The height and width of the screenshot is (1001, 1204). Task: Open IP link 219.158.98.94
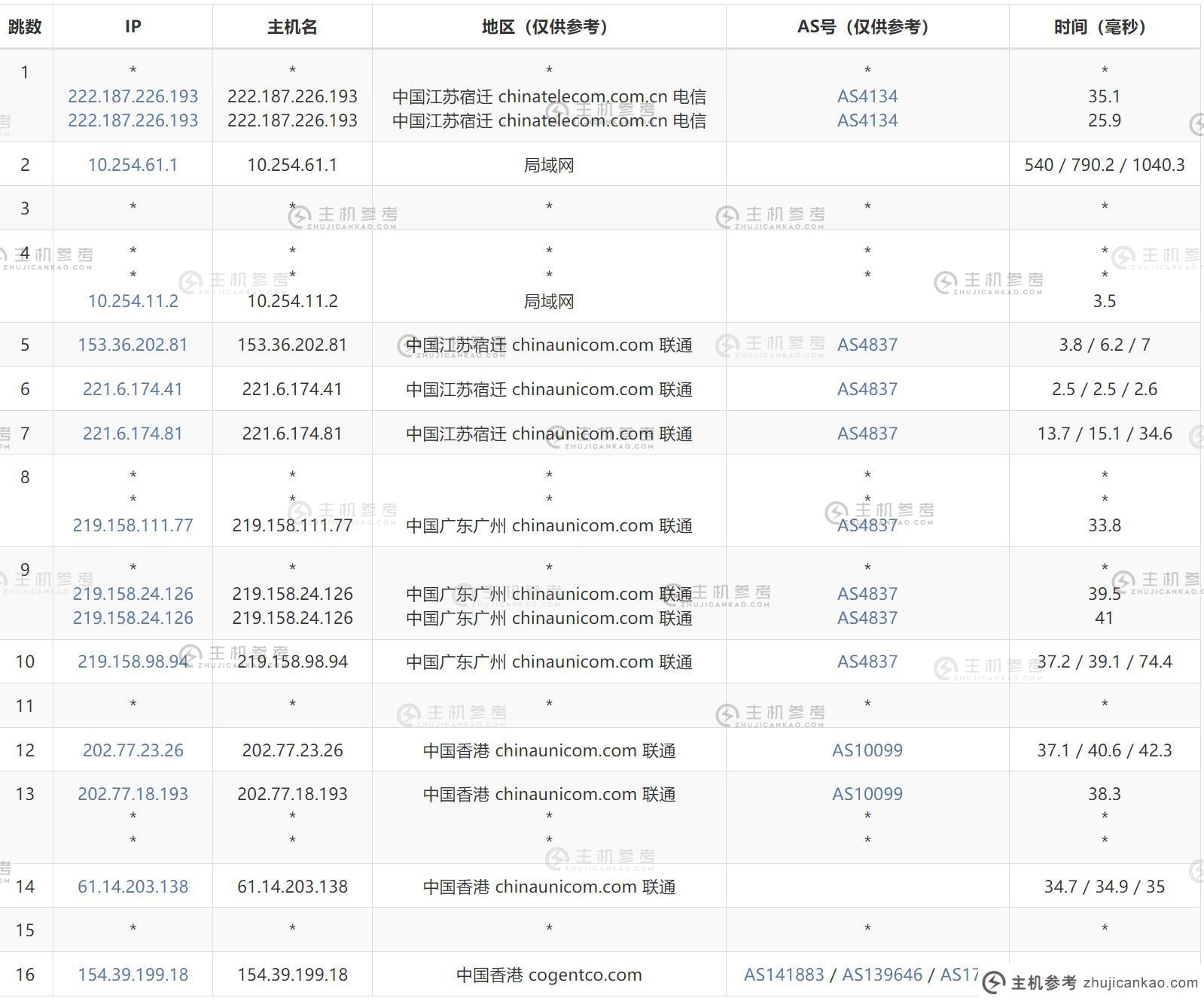(x=133, y=662)
